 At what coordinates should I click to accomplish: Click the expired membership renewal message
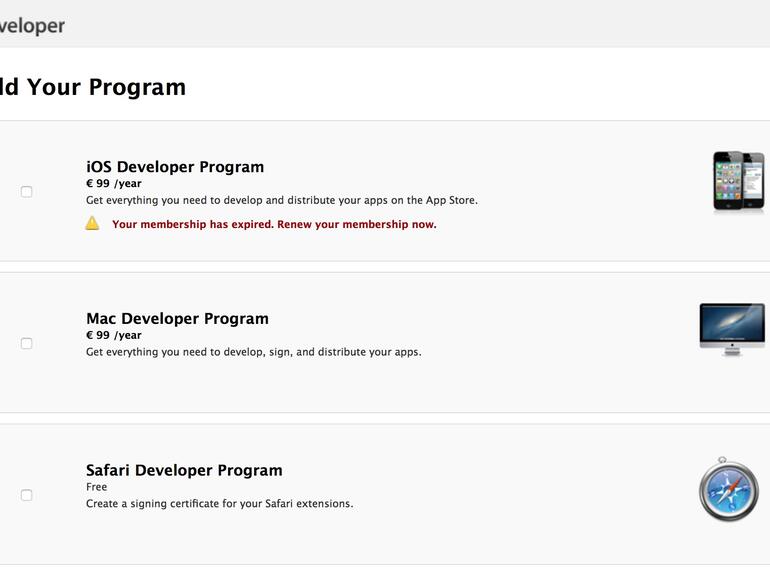pos(274,224)
